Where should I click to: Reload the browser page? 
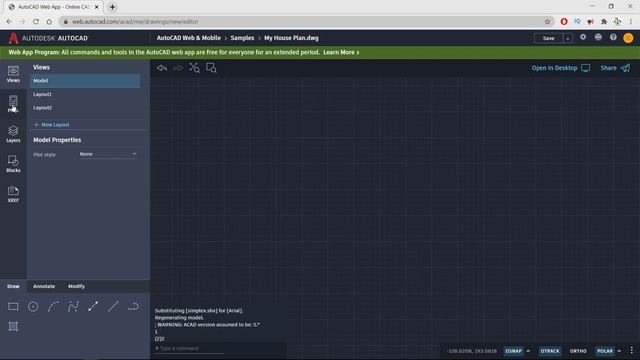(x=36, y=22)
